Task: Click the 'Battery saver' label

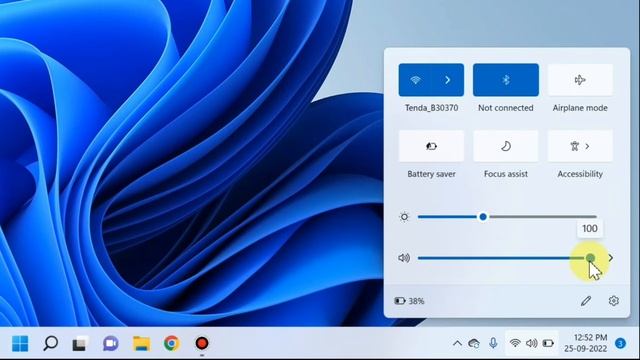Action: (431, 174)
